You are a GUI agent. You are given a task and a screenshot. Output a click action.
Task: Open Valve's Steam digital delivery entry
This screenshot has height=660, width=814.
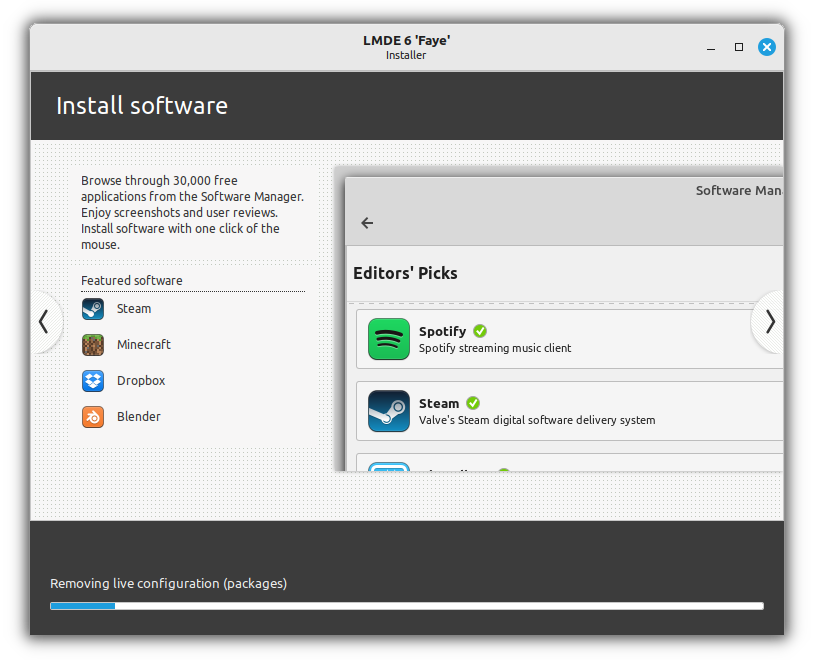[x=560, y=411]
